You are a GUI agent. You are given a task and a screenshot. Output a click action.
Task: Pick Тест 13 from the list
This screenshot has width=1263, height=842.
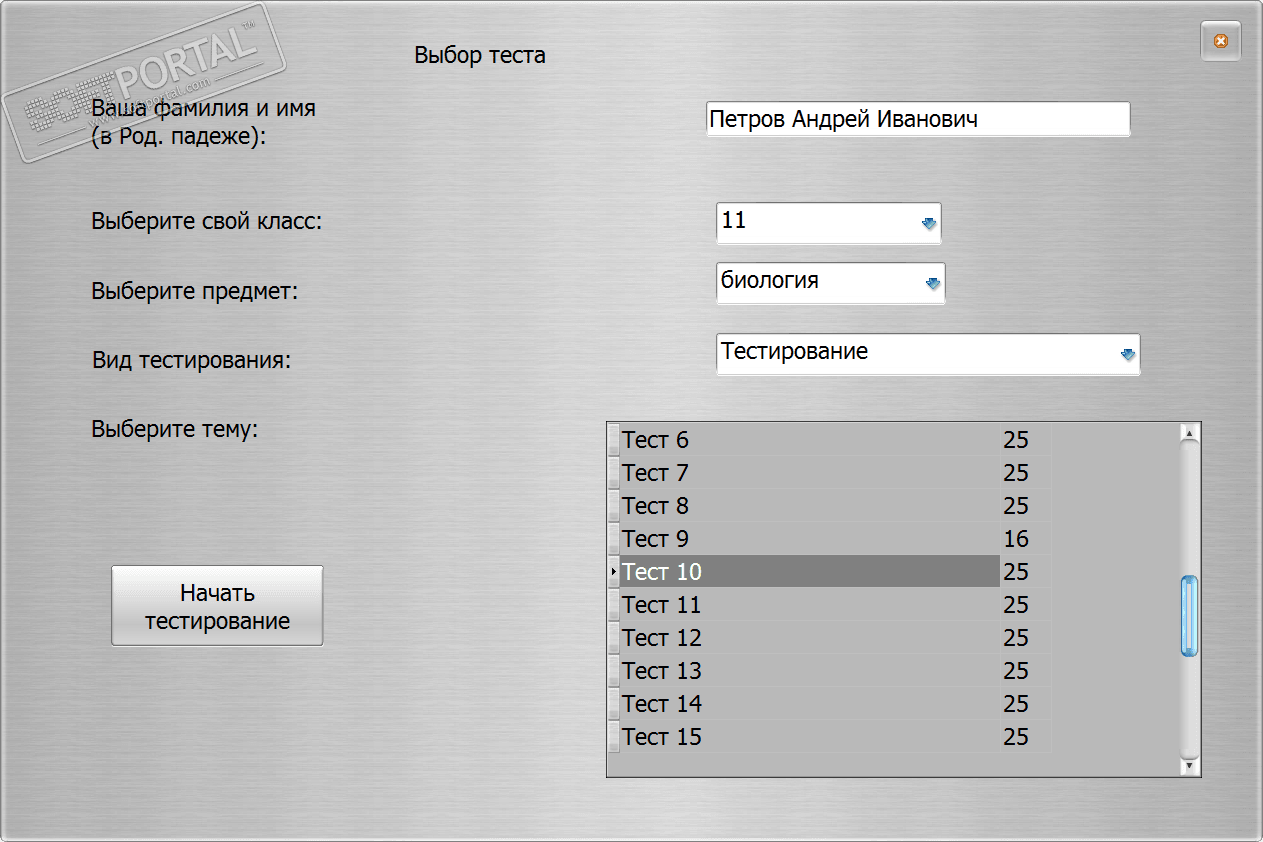(x=808, y=671)
